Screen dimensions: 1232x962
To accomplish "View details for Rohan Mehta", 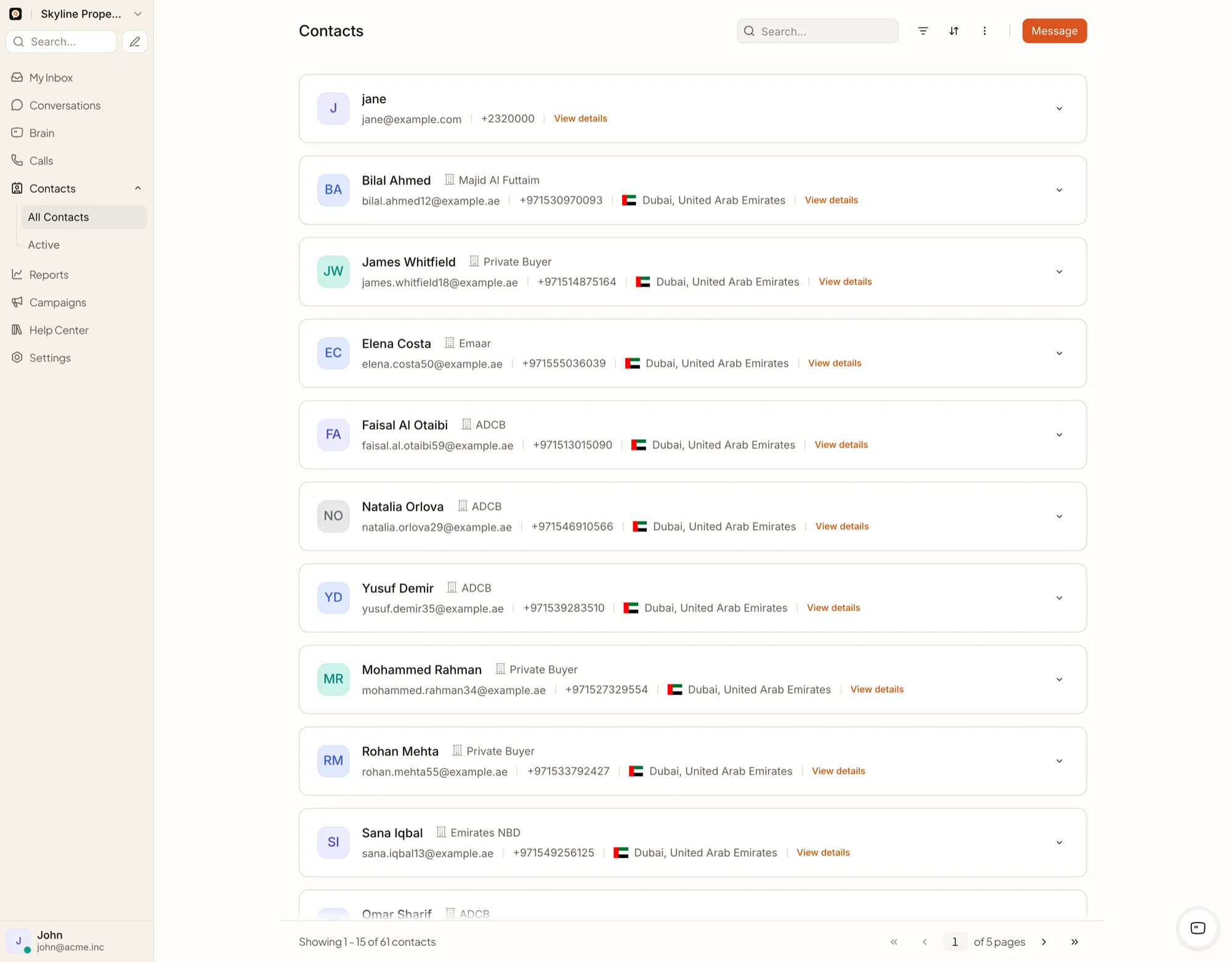I will point(838,771).
